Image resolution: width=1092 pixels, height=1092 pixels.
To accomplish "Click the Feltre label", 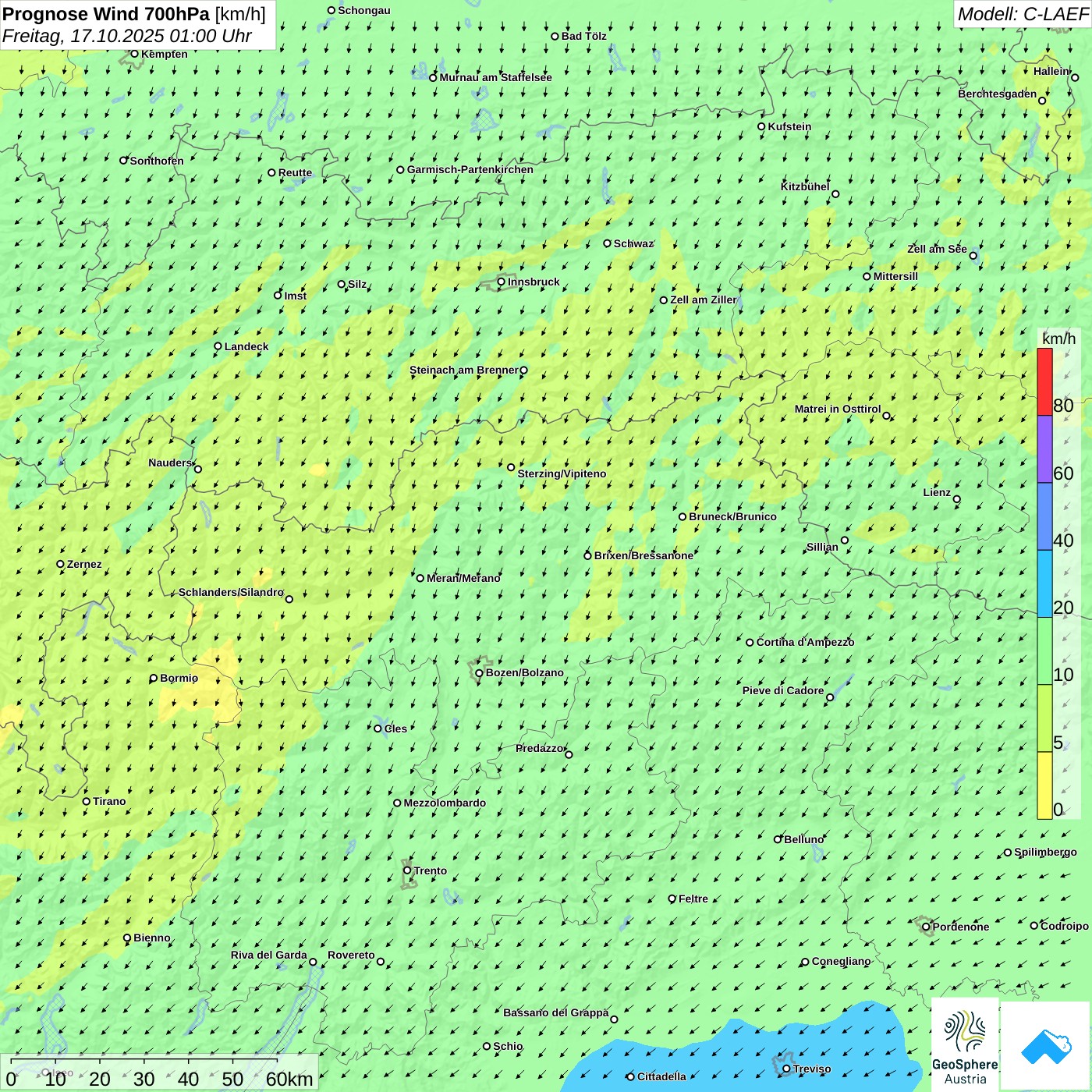I will click(x=693, y=899).
